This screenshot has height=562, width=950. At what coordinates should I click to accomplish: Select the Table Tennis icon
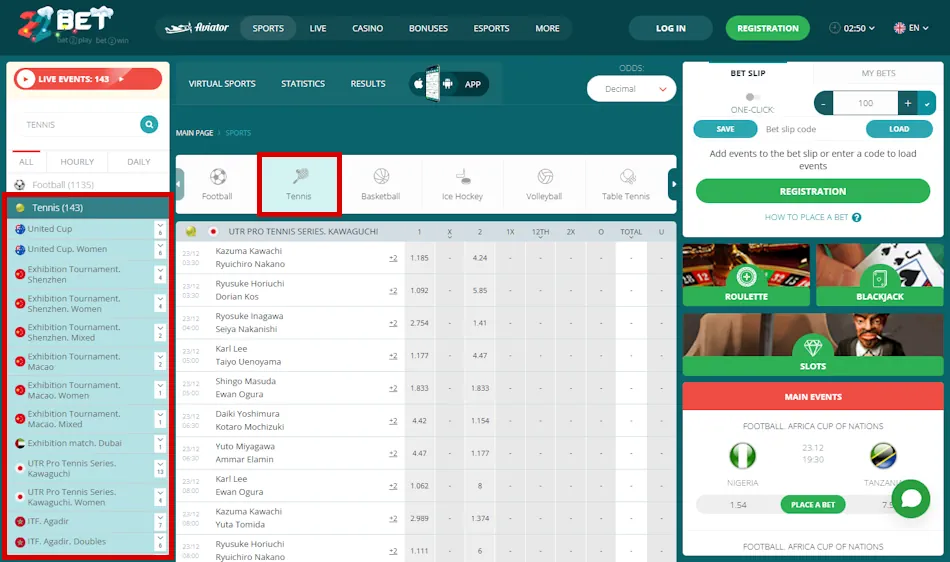point(627,176)
